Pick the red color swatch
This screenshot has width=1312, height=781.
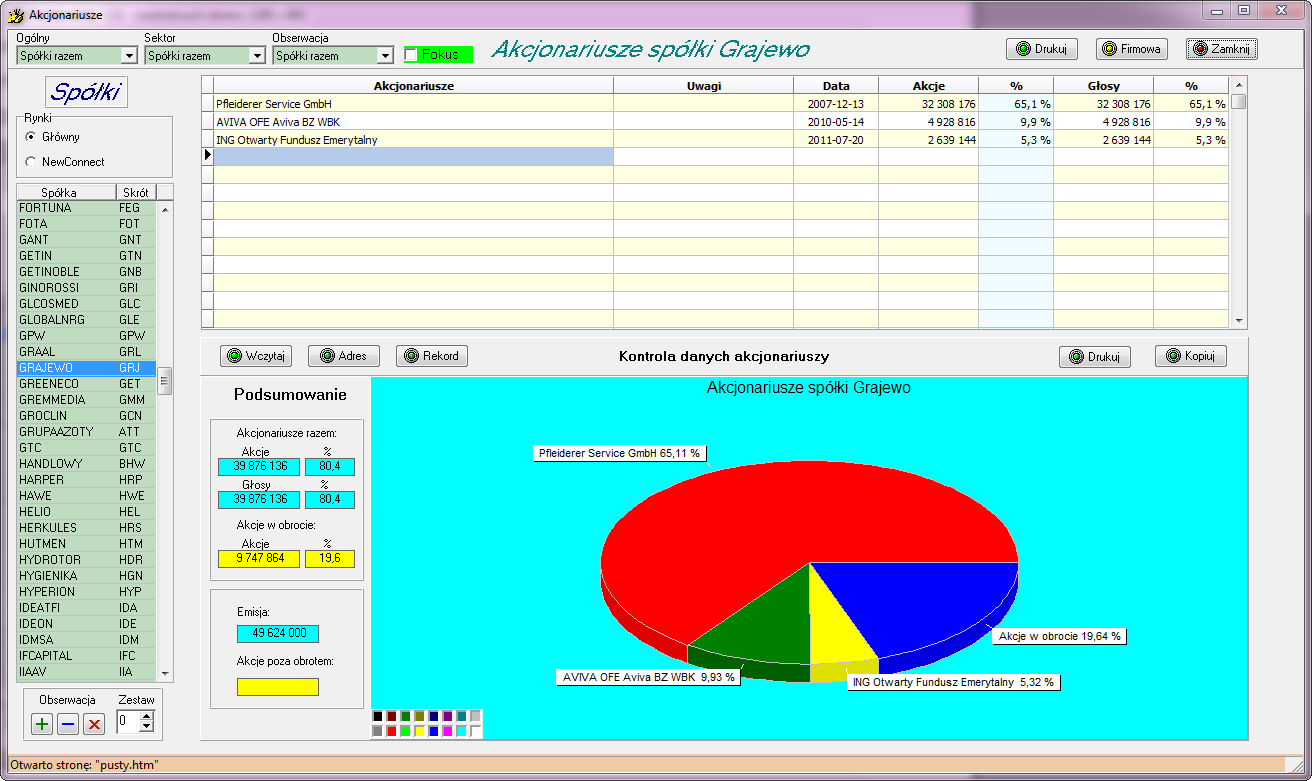click(392, 731)
